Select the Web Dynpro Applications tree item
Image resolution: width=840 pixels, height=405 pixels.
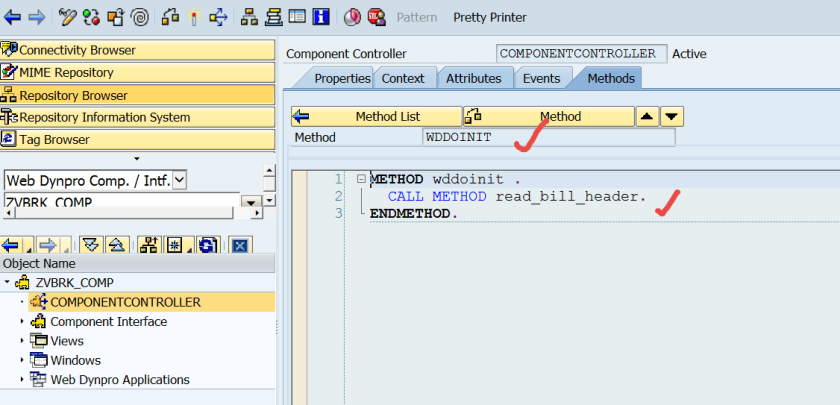click(120, 380)
